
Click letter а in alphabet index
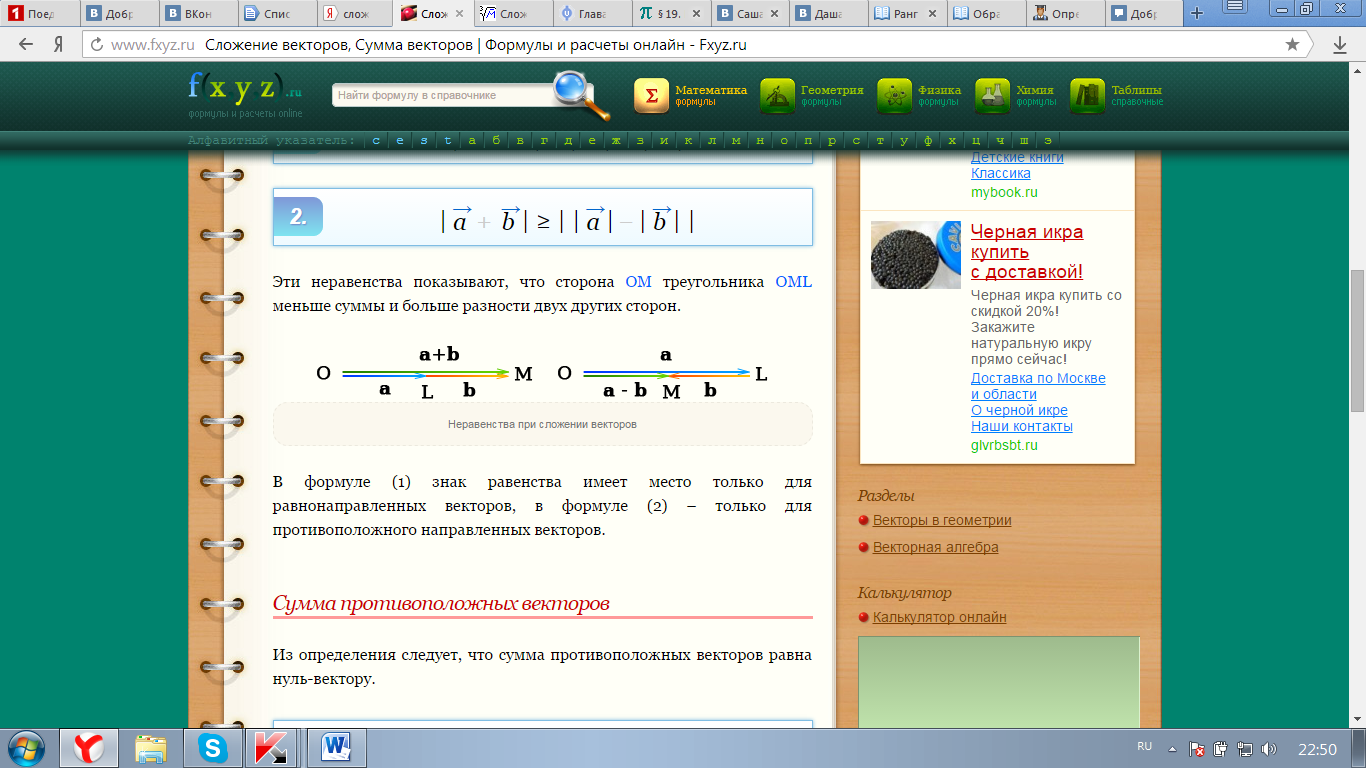tap(471, 140)
